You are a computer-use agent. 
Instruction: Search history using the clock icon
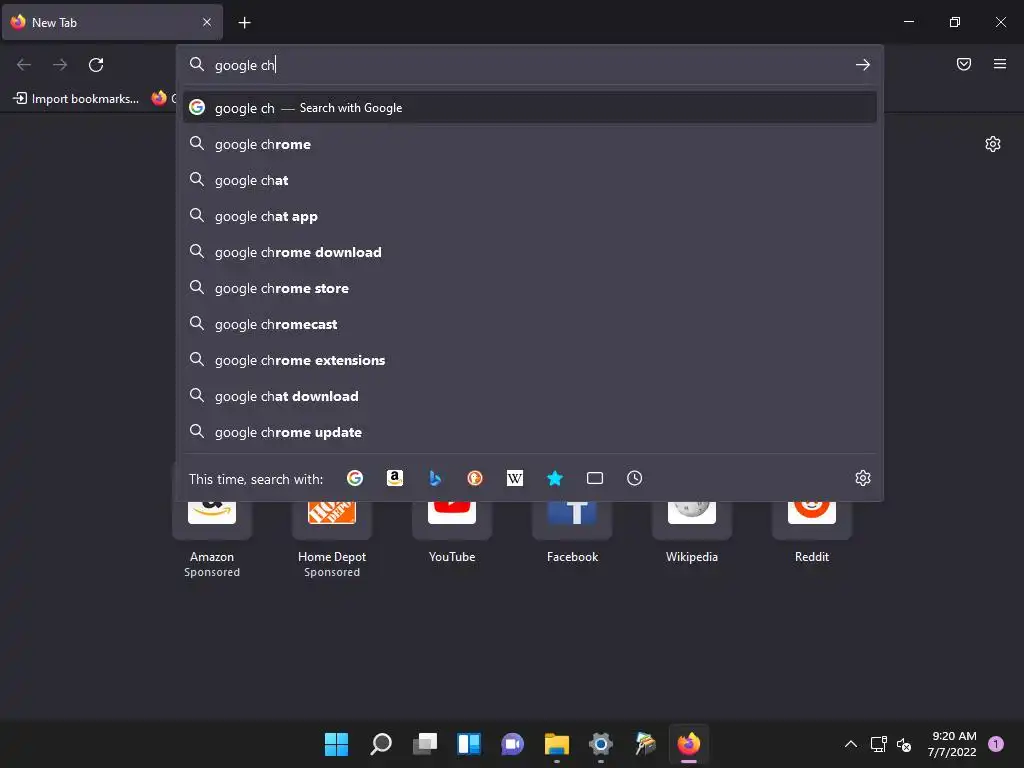(635, 478)
